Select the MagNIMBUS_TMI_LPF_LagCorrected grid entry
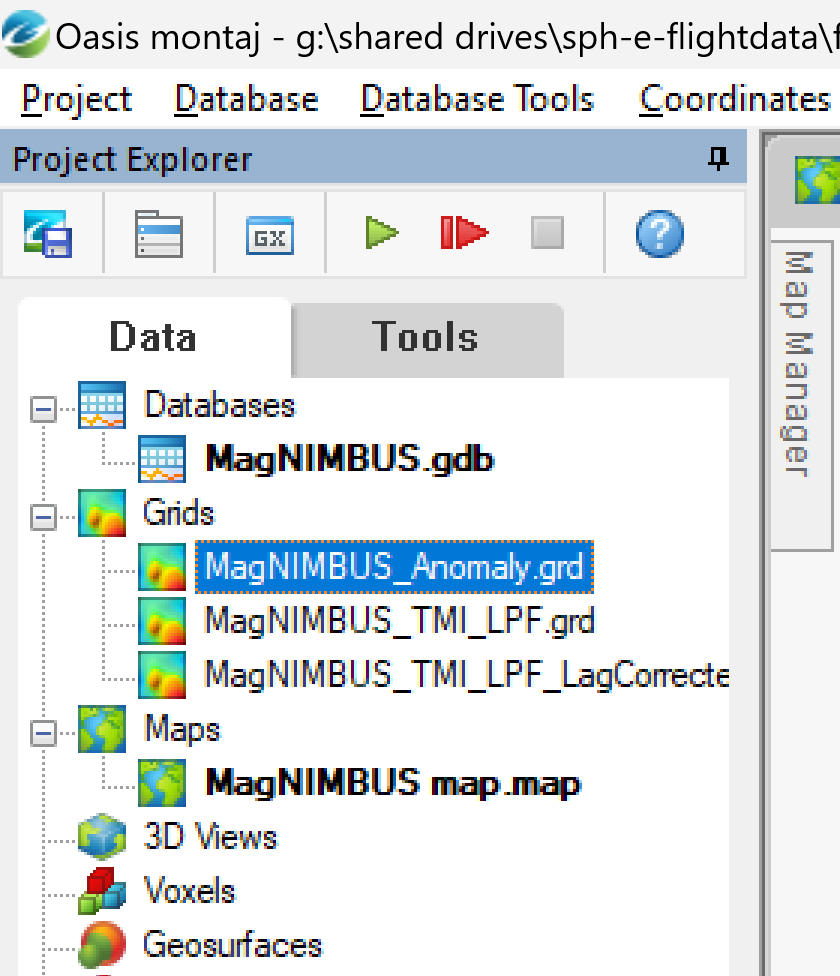This screenshot has height=976, width=840. coord(467,675)
